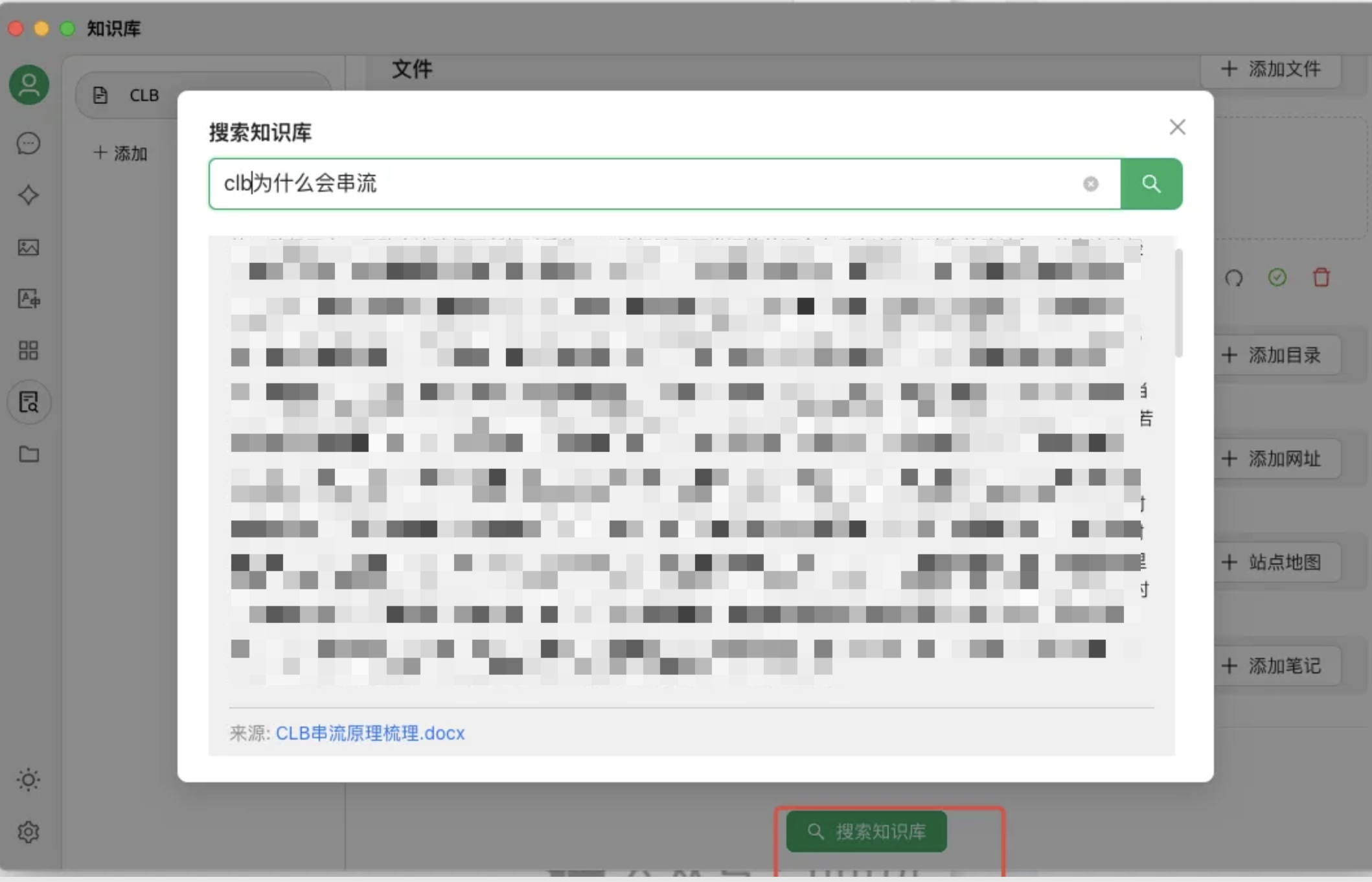Clear the search query text

coord(1091,184)
